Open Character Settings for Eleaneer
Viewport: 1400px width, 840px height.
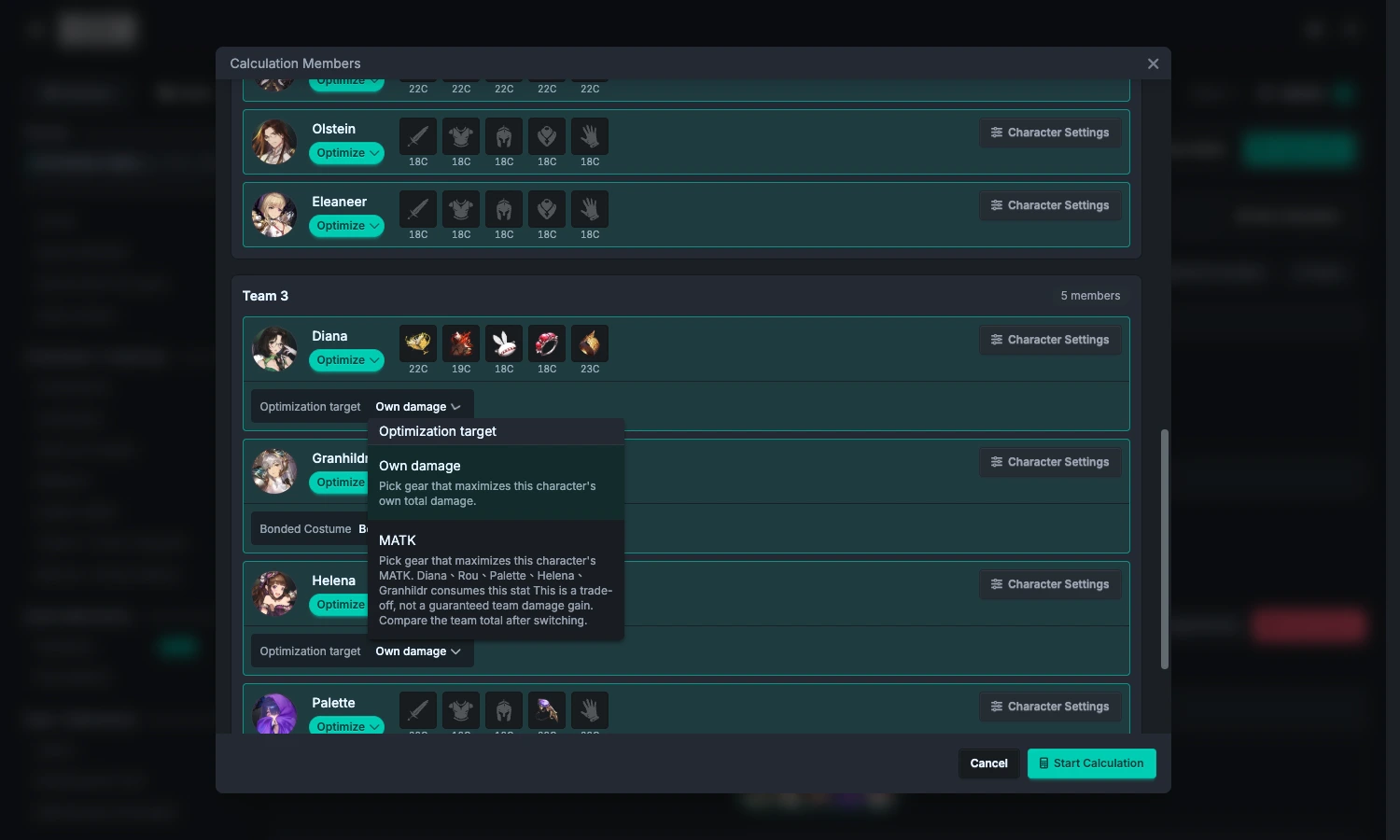1050,205
